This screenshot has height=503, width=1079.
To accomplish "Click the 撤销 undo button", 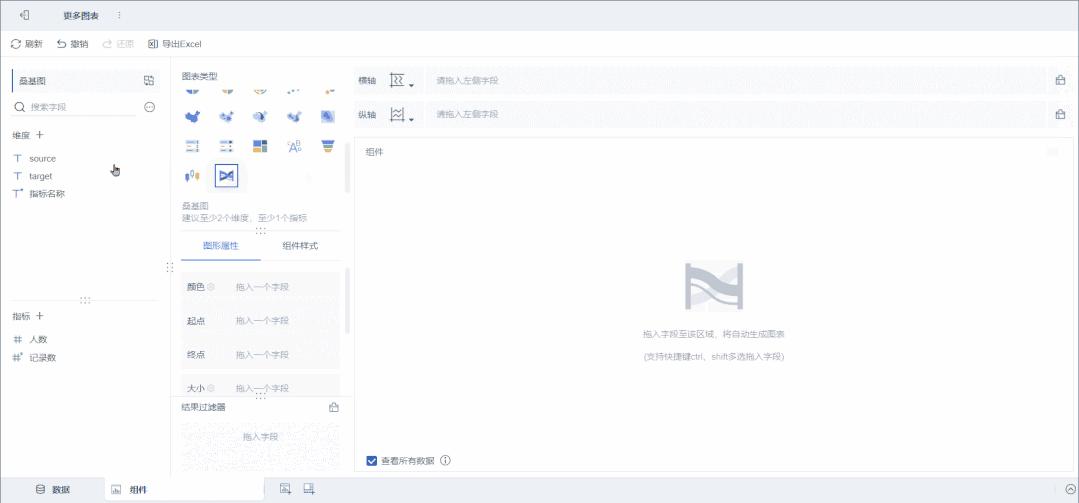I will 72,44.
